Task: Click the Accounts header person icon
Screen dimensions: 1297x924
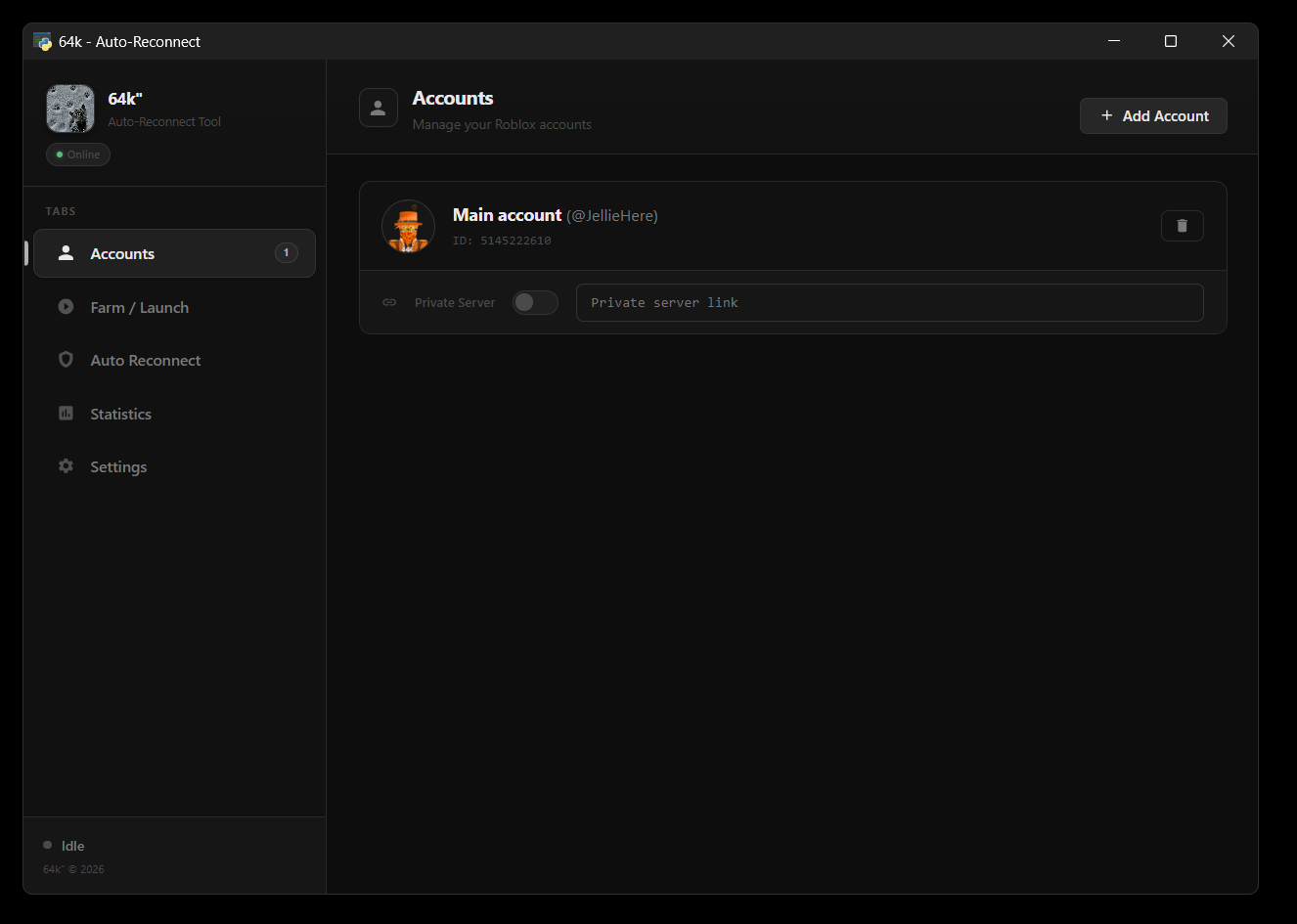Action: tap(379, 108)
